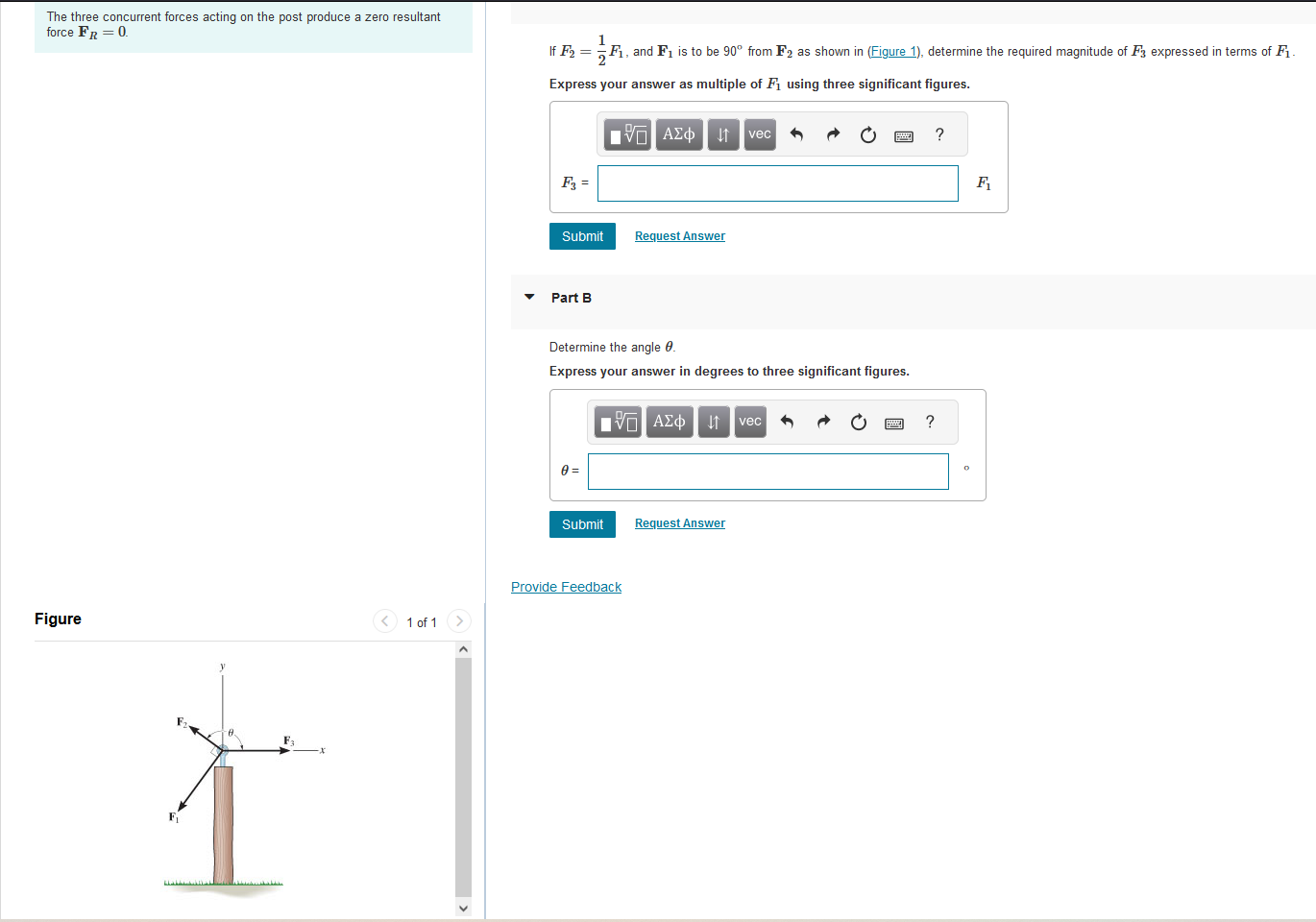Image resolution: width=1316 pixels, height=922 pixels.
Task: Click the previous figure chevron
Action: [x=384, y=620]
